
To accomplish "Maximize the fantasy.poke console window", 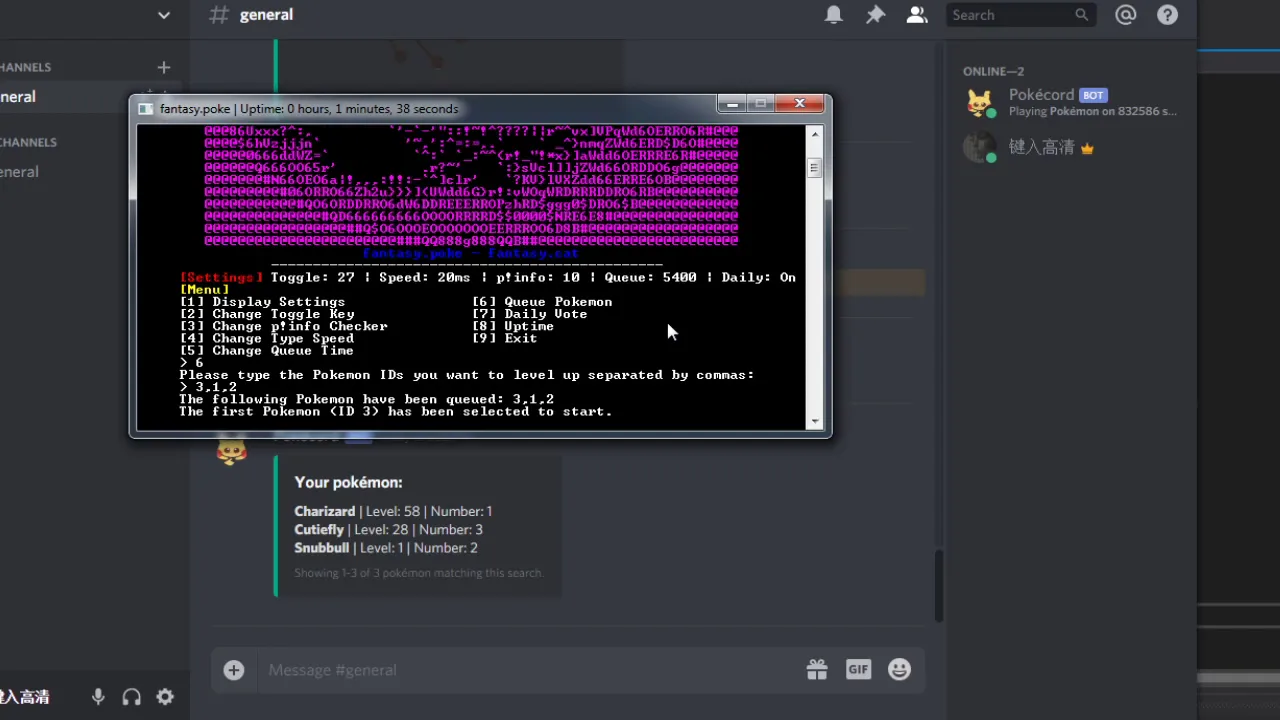I will pyautogui.click(x=760, y=104).
